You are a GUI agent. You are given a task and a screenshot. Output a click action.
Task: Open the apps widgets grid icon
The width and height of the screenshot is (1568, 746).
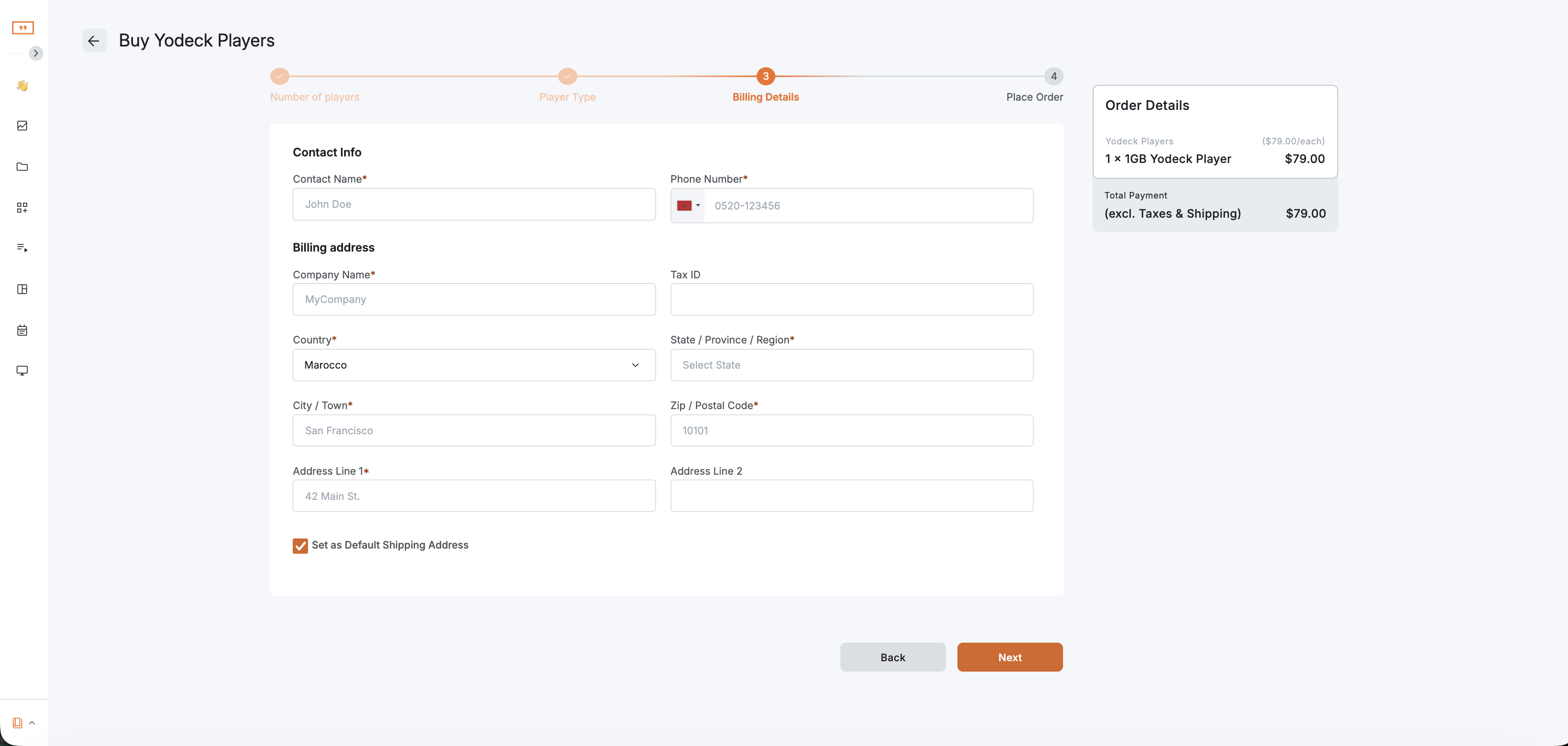pos(22,207)
